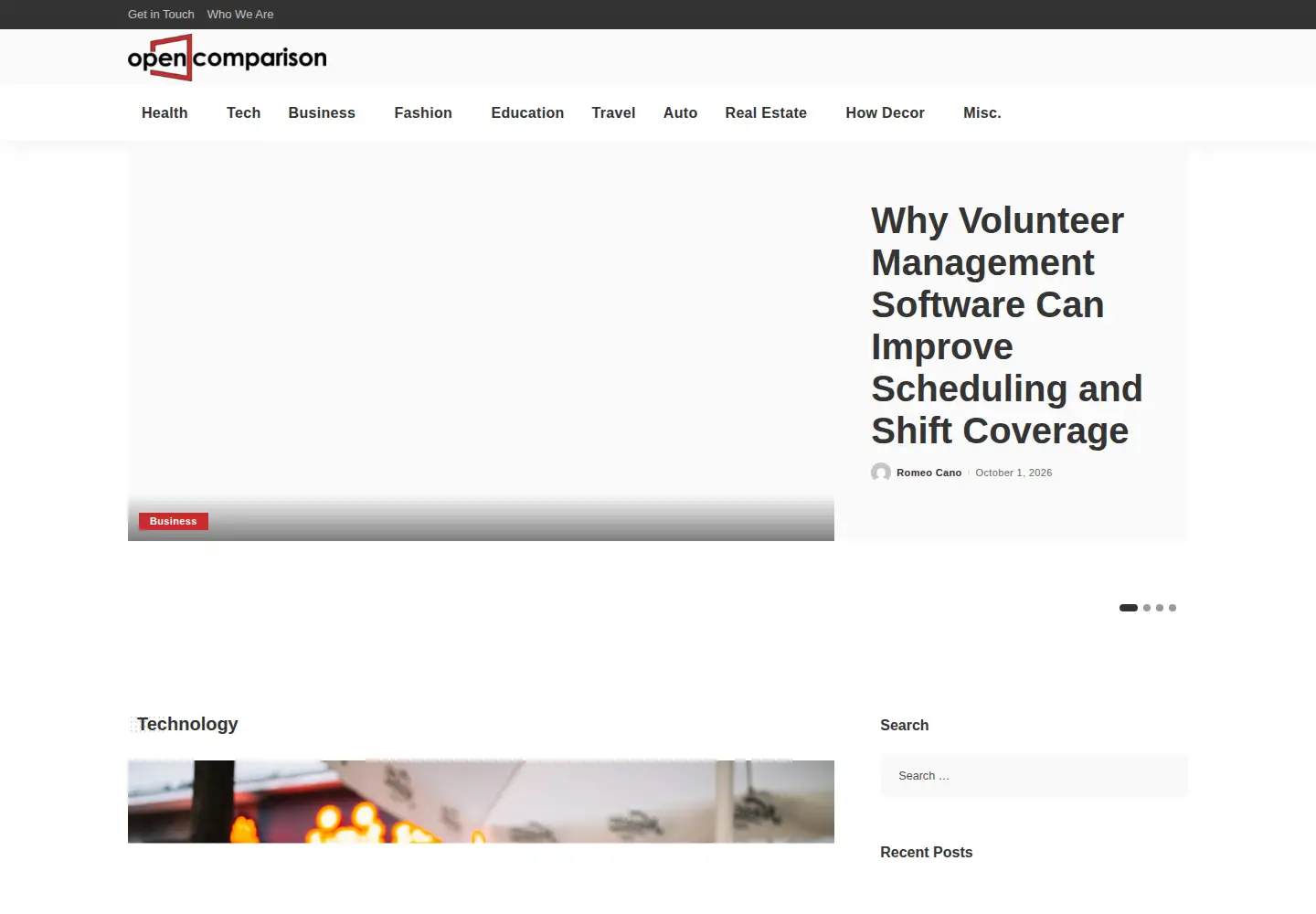This screenshot has width=1316, height=914.
Task: Click the Recent Posts heading
Action: 926,852
